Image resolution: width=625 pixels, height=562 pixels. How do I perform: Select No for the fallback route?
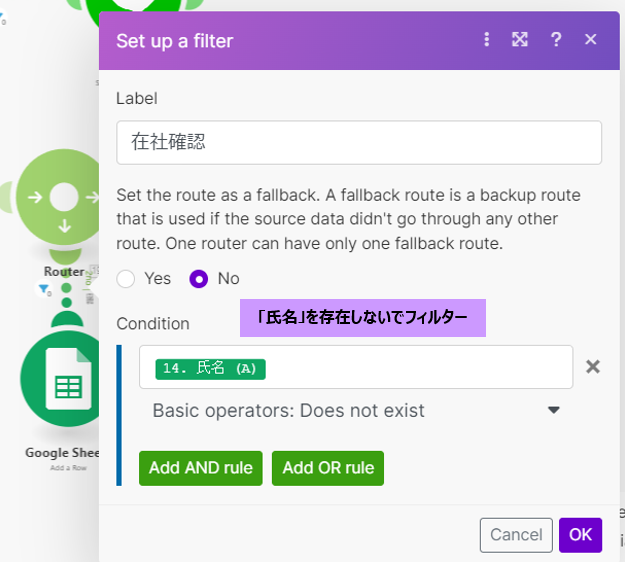(199, 279)
